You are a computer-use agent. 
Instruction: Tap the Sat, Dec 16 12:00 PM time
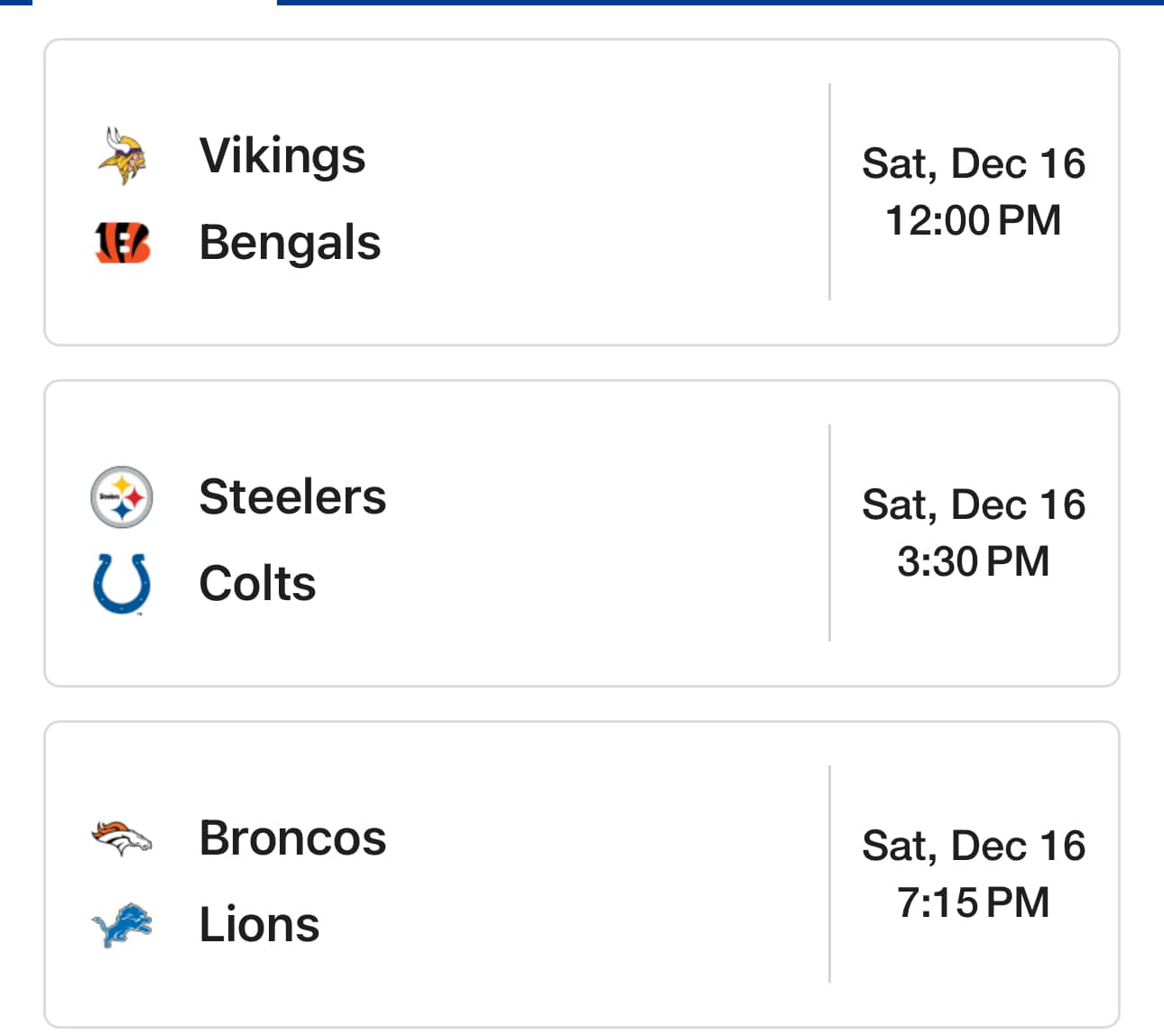tap(974, 192)
